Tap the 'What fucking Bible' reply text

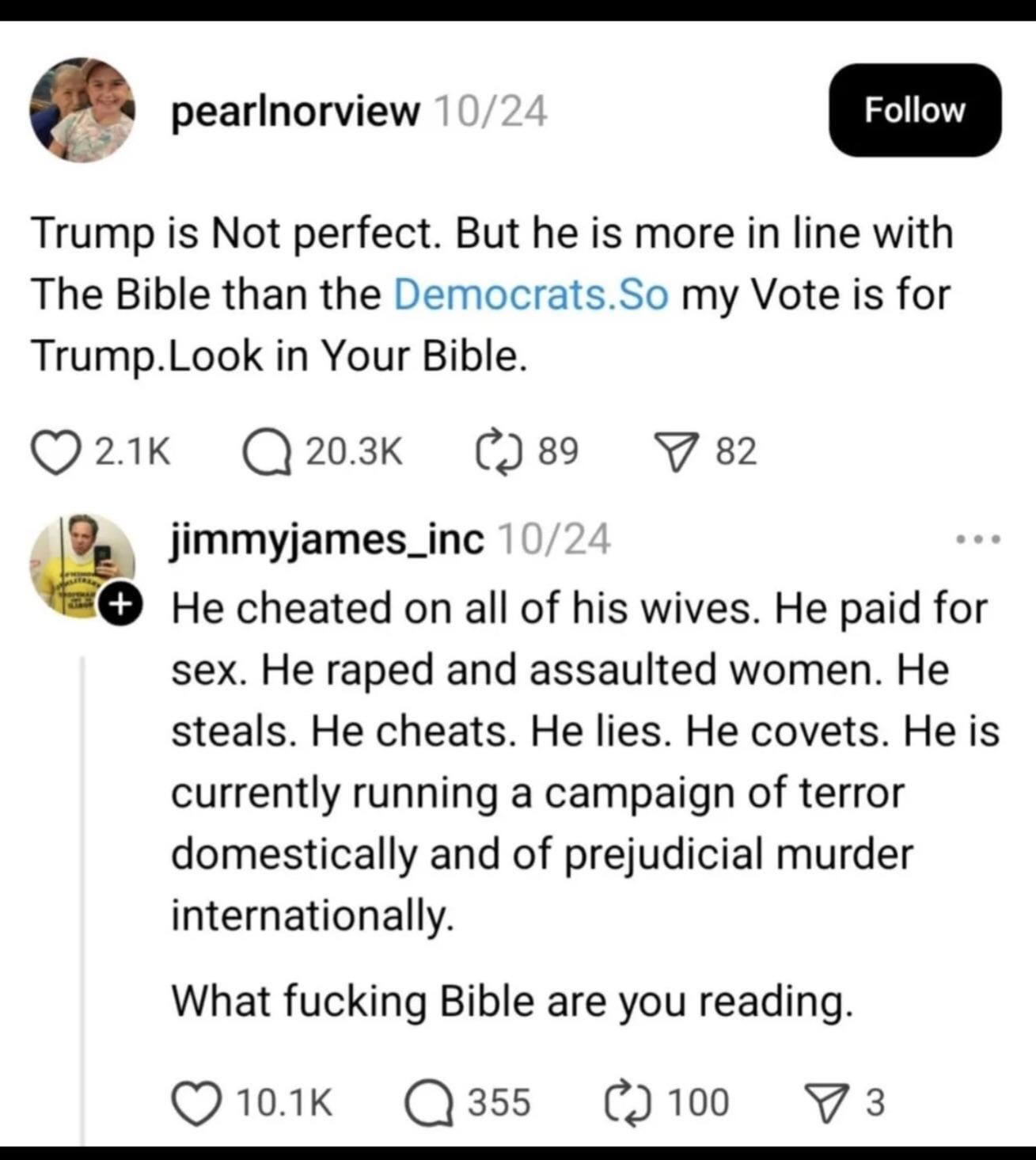pyautogui.click(x=513, y=1002)
